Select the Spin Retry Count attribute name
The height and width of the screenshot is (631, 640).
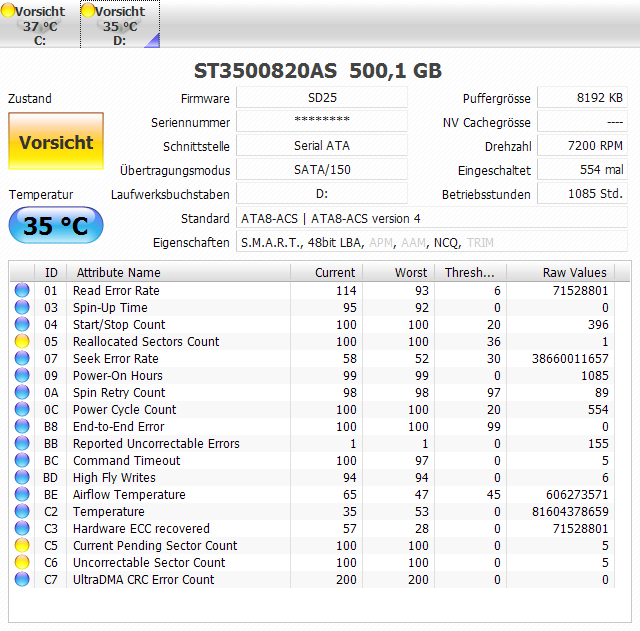point(119,393)
